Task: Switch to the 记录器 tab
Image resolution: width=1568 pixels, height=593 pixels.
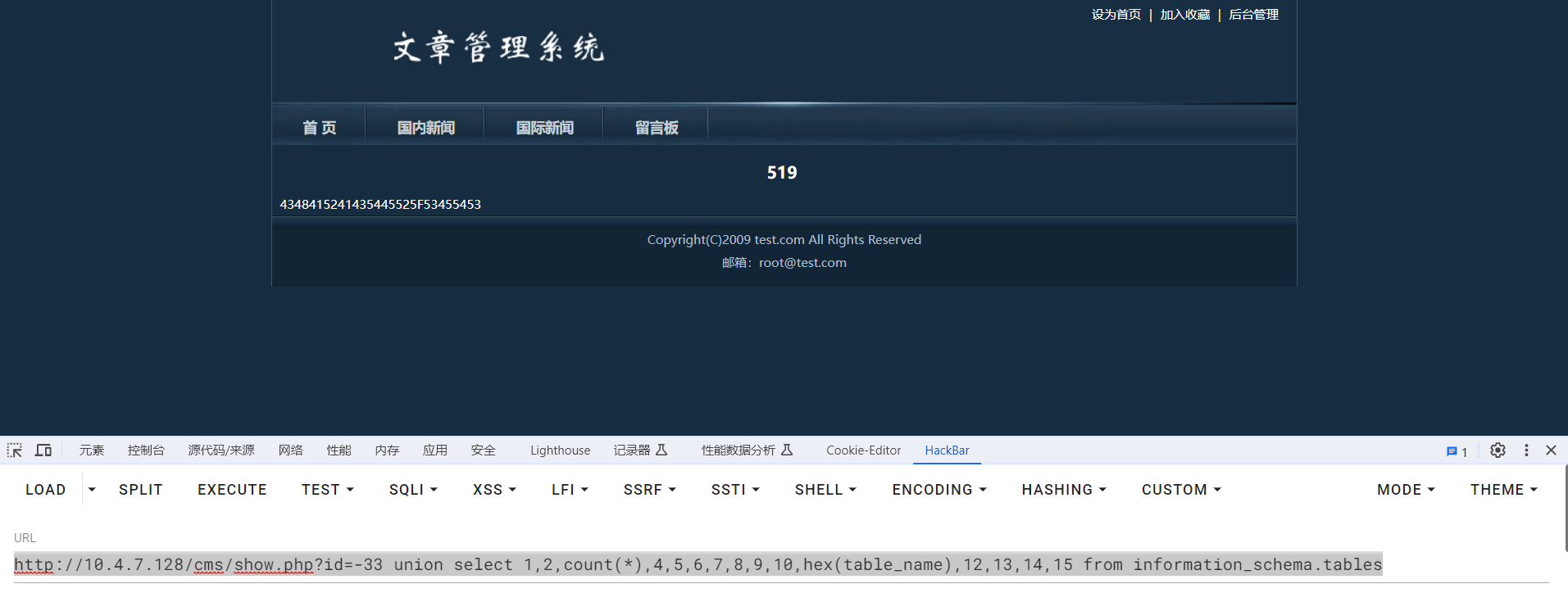Action: [632, 450]
